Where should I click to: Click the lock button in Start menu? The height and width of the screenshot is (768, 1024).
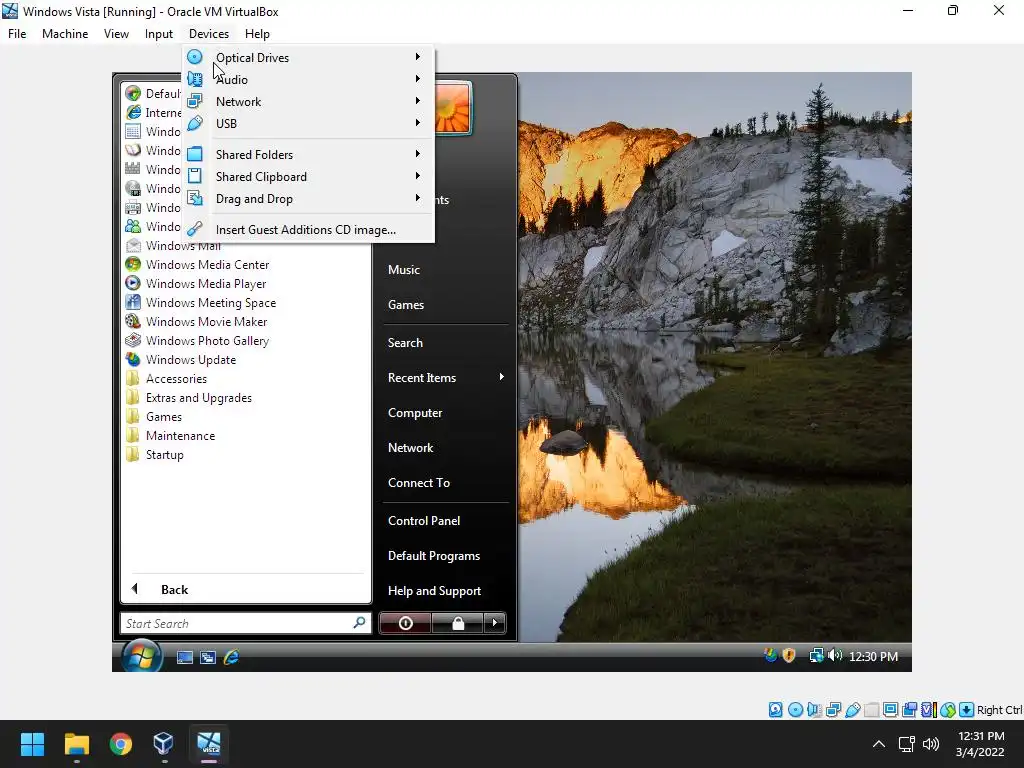(458, 623)
